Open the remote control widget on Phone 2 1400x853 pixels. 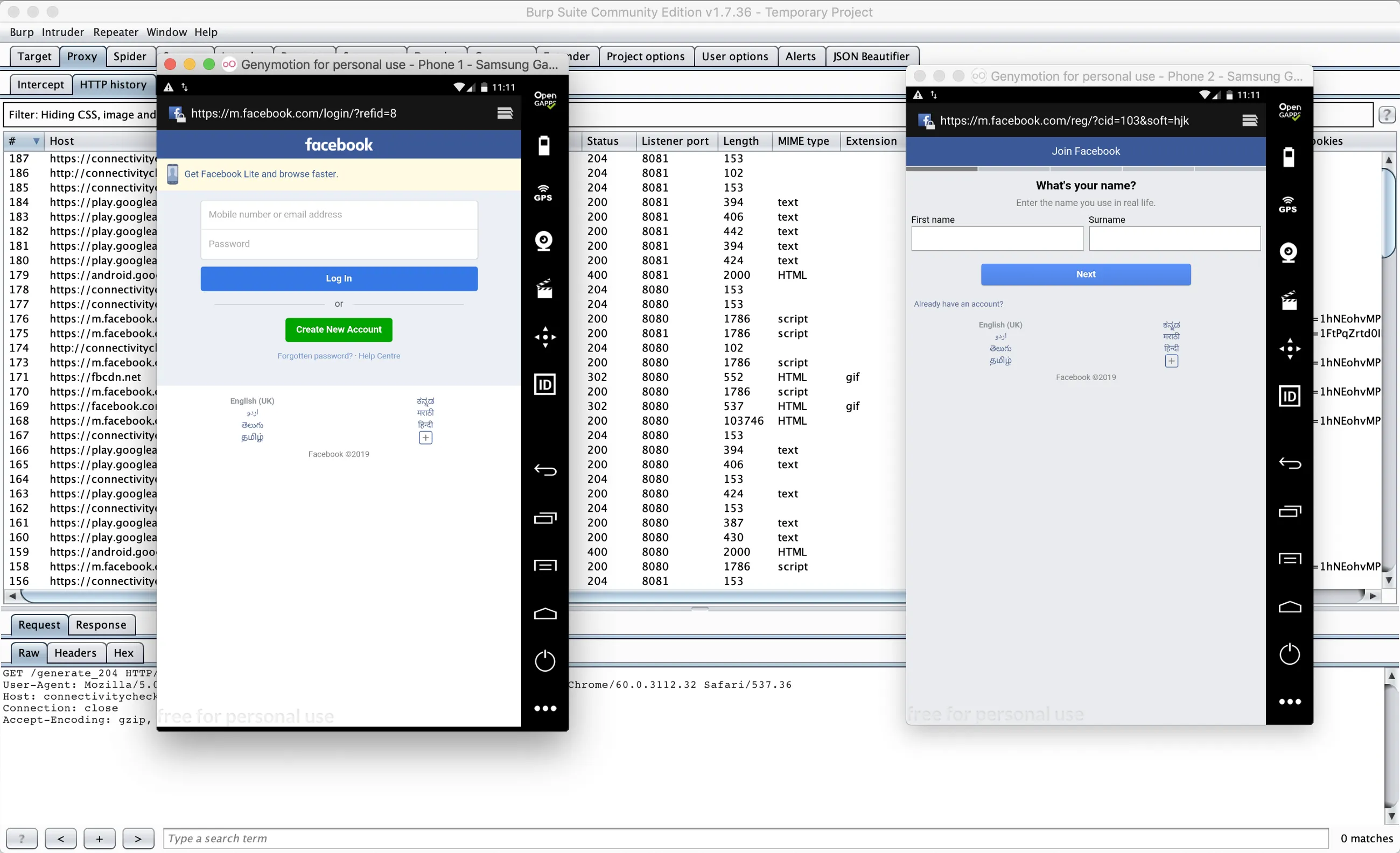tap(1290, 349)
